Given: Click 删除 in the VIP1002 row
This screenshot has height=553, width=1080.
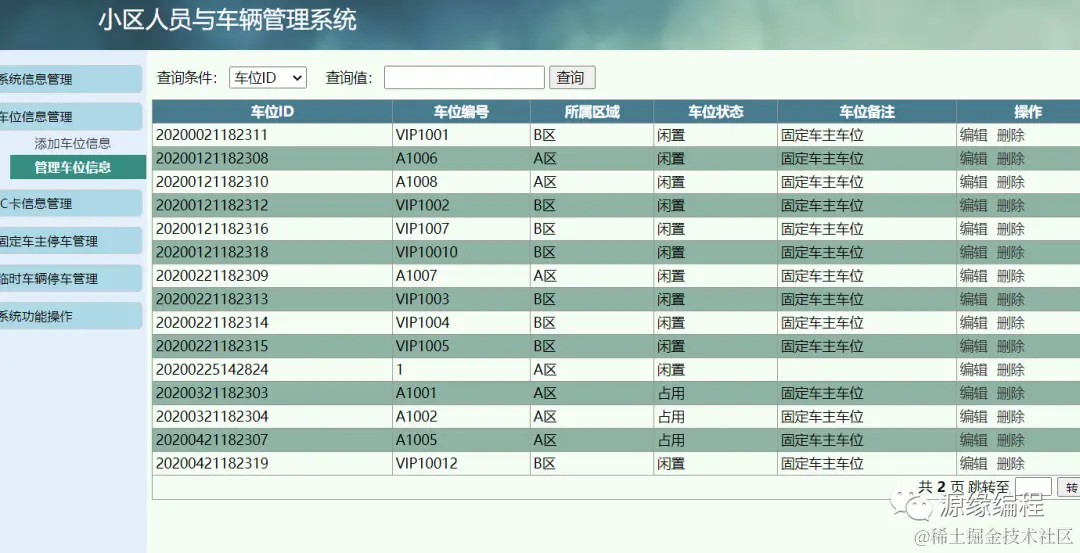Looking at the screenshot, I should point(1010,205).
